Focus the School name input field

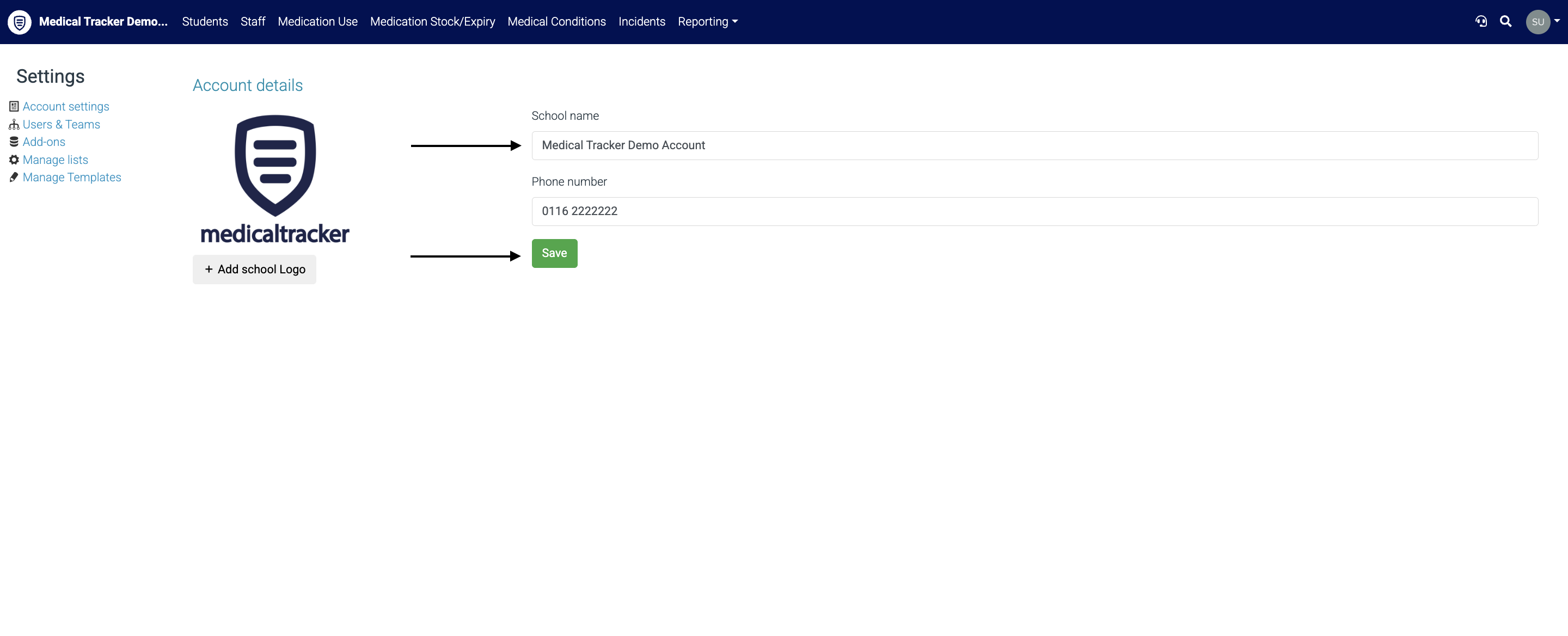1034,145
